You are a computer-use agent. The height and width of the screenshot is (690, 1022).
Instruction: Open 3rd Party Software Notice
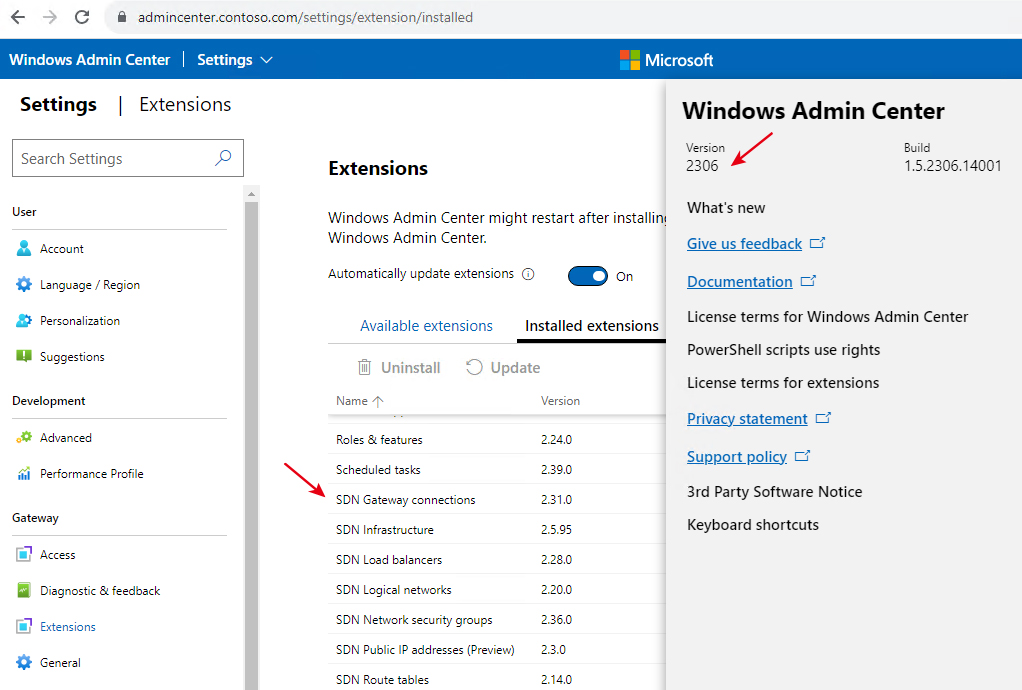point(774,491)
